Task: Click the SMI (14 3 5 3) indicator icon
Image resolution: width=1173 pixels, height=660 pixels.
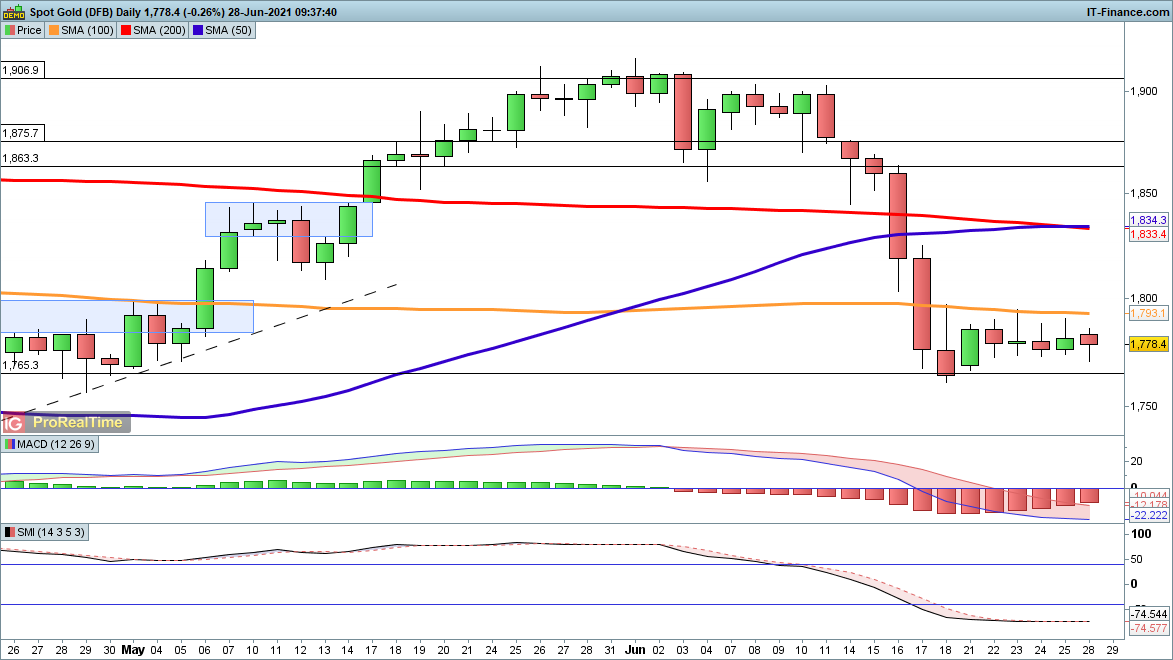Action: click(10, 531)
